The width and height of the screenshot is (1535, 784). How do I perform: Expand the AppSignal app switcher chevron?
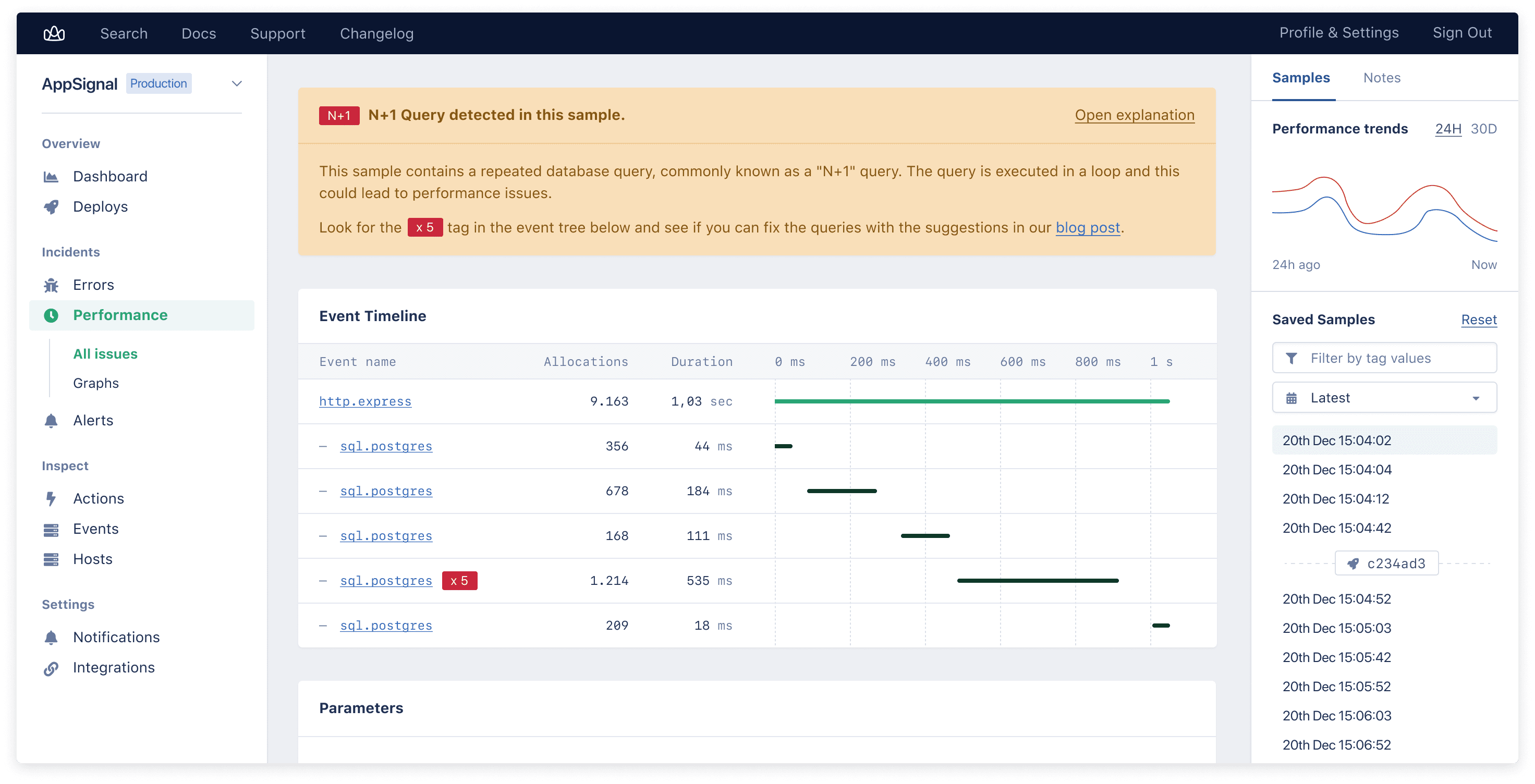coord(237,83)
